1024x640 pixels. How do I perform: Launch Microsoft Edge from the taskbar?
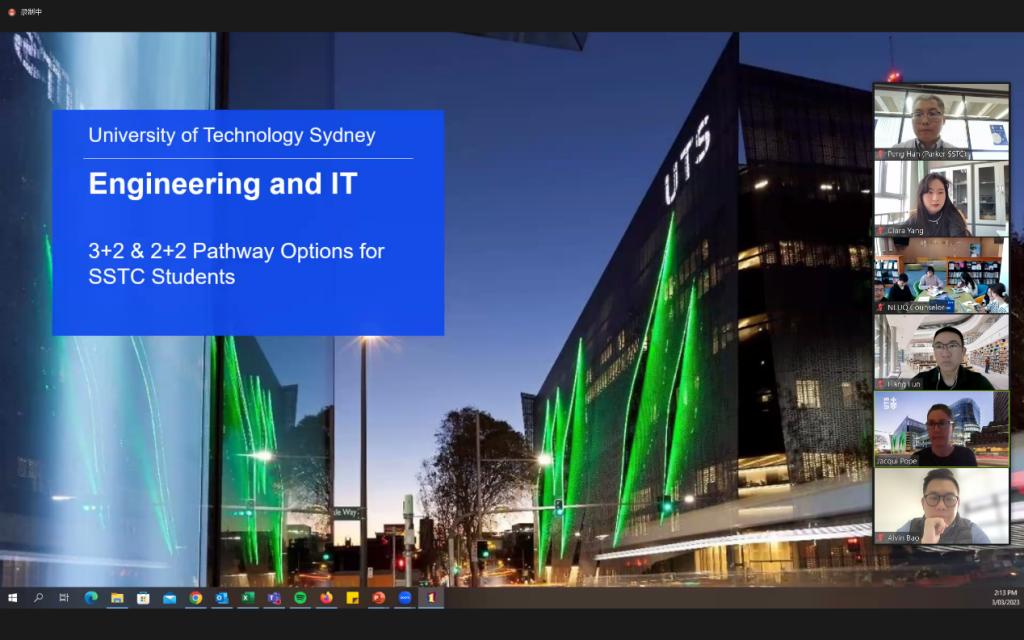pyautogui.click(x=91, y=598)
